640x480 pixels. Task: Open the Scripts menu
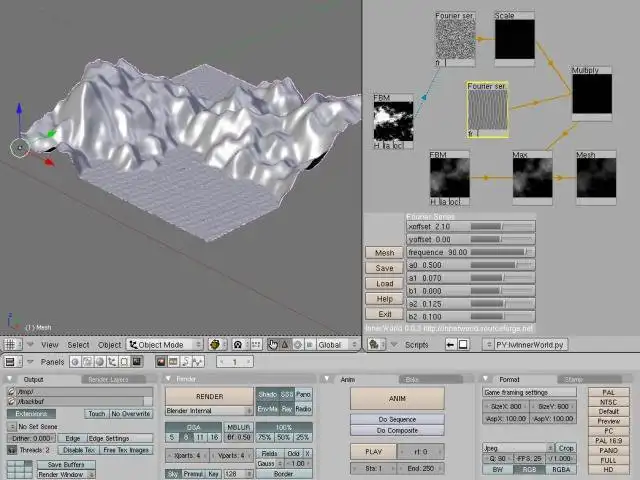pos(416,345)
